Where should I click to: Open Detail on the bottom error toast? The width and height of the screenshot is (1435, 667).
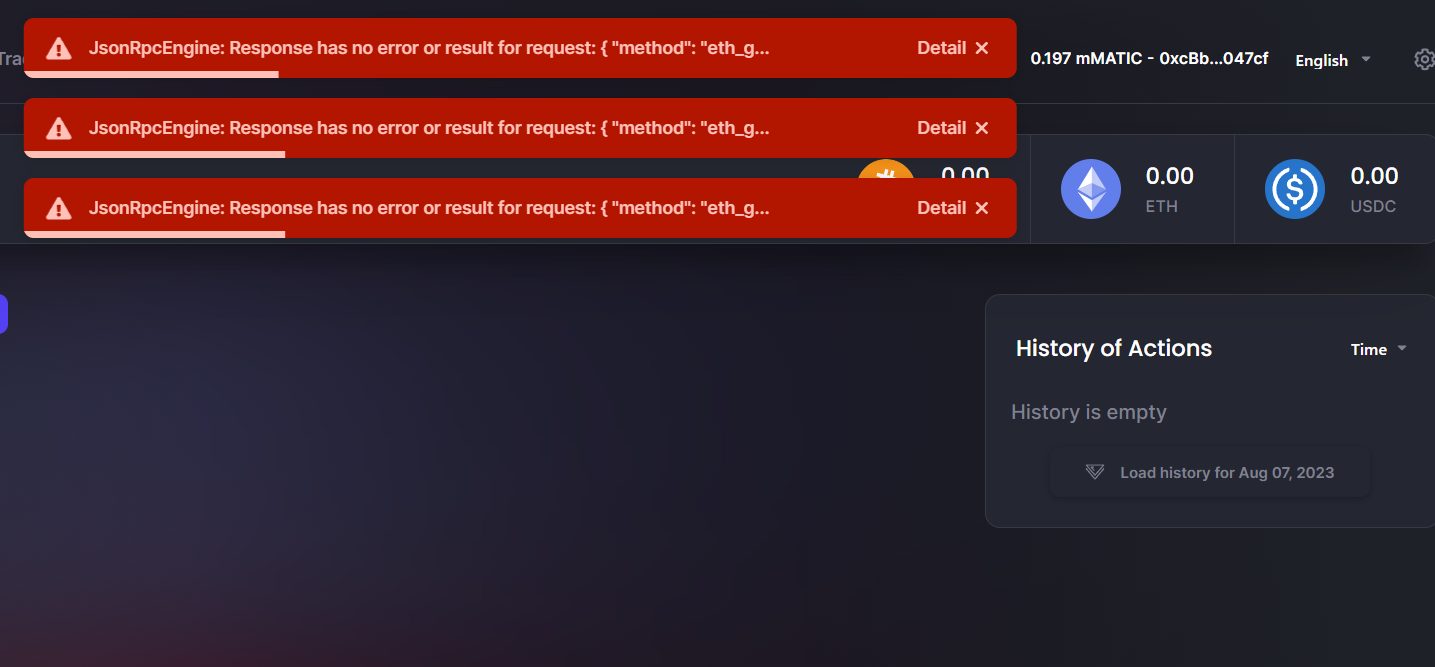click(x=941, y=208)
